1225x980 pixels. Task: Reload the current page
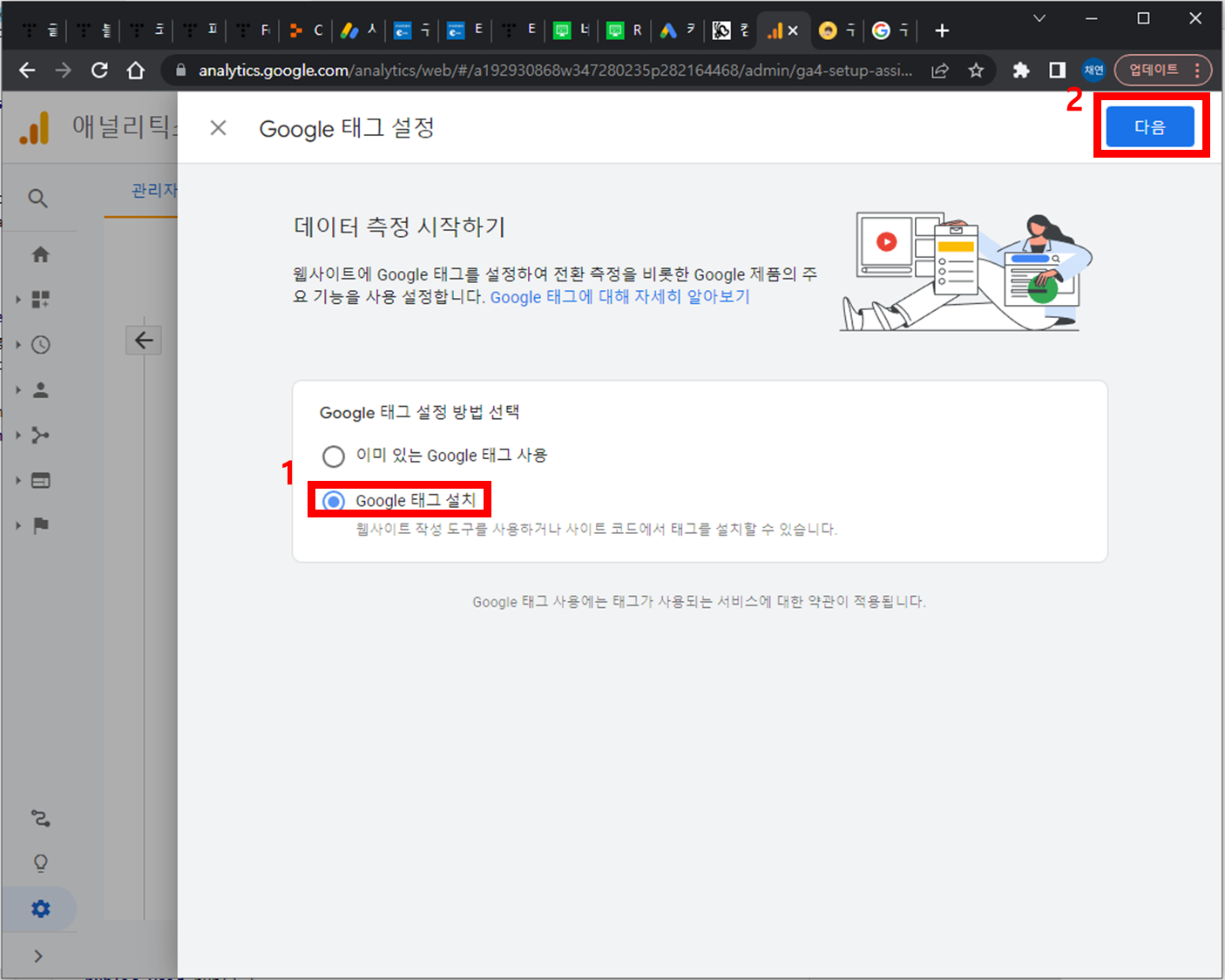pyautogui.click(x=99, y=71)
